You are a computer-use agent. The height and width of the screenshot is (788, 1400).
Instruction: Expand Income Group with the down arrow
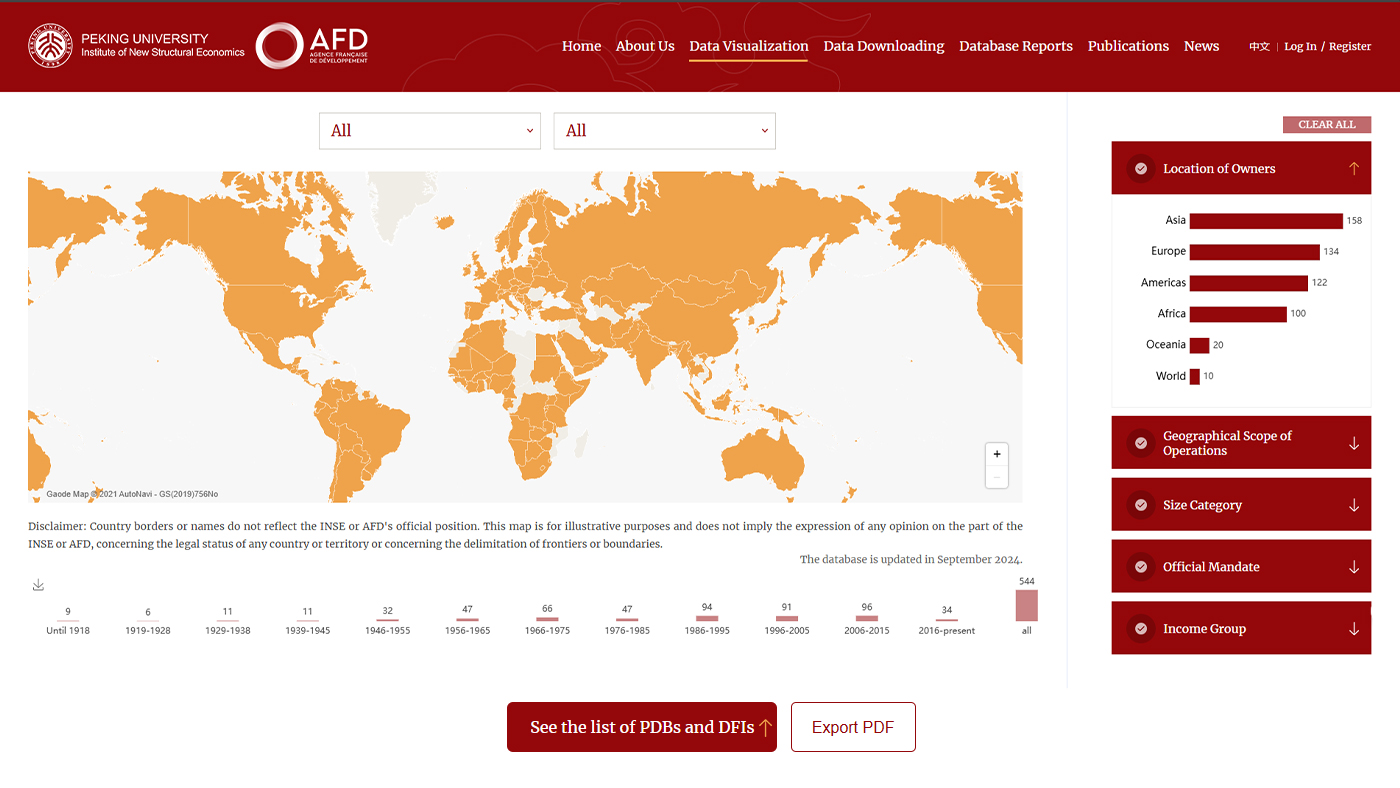click(1353, 629)
